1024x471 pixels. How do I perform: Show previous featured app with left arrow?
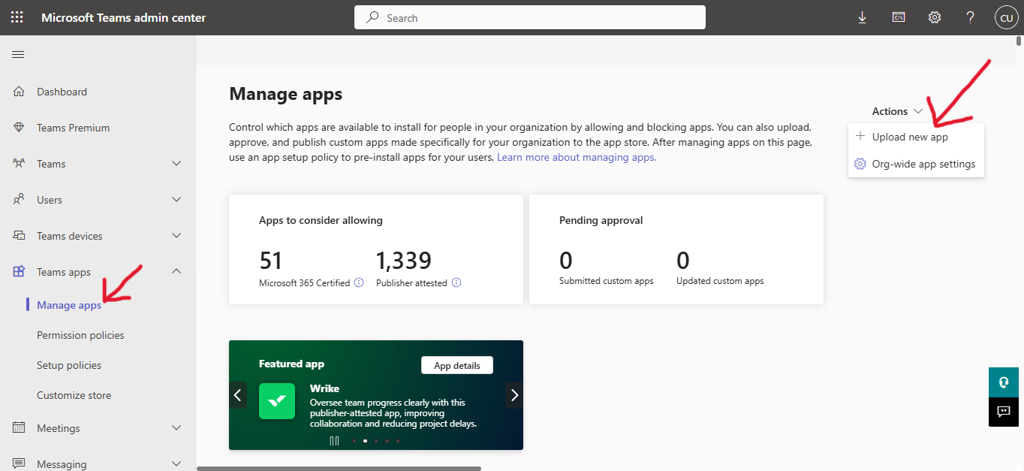point(238,395)
